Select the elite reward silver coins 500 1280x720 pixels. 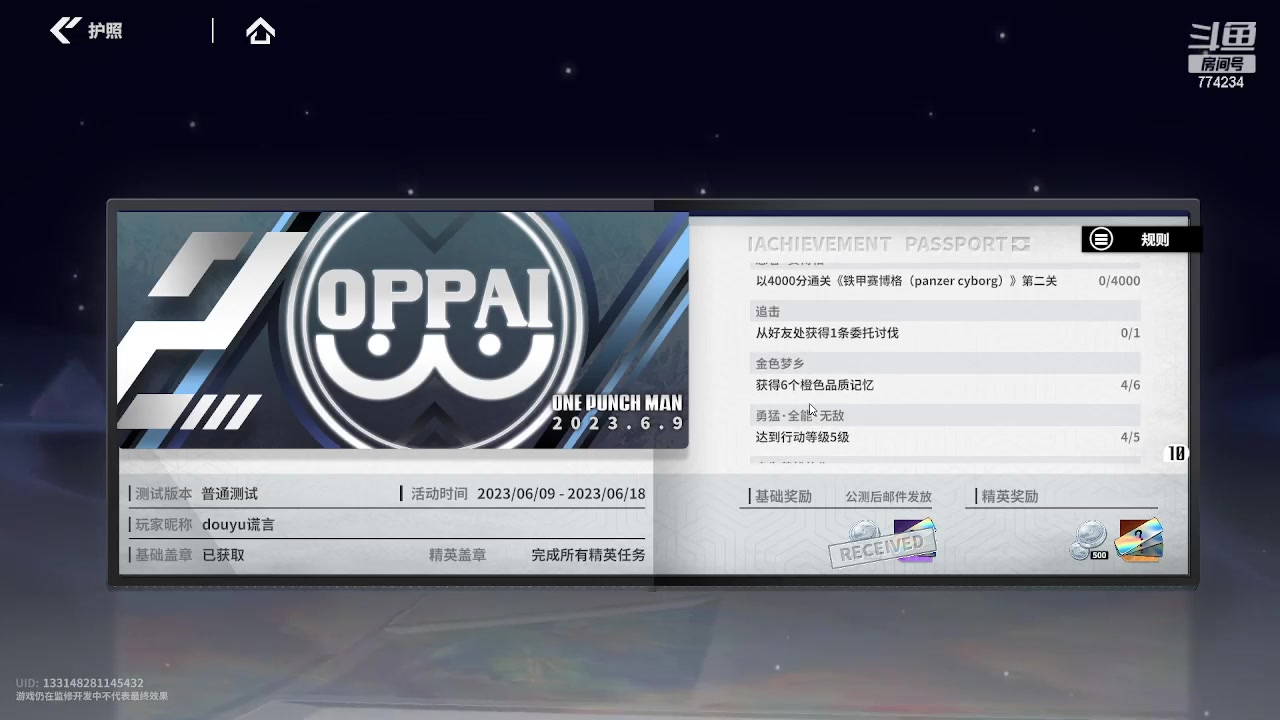point(1088,541)
